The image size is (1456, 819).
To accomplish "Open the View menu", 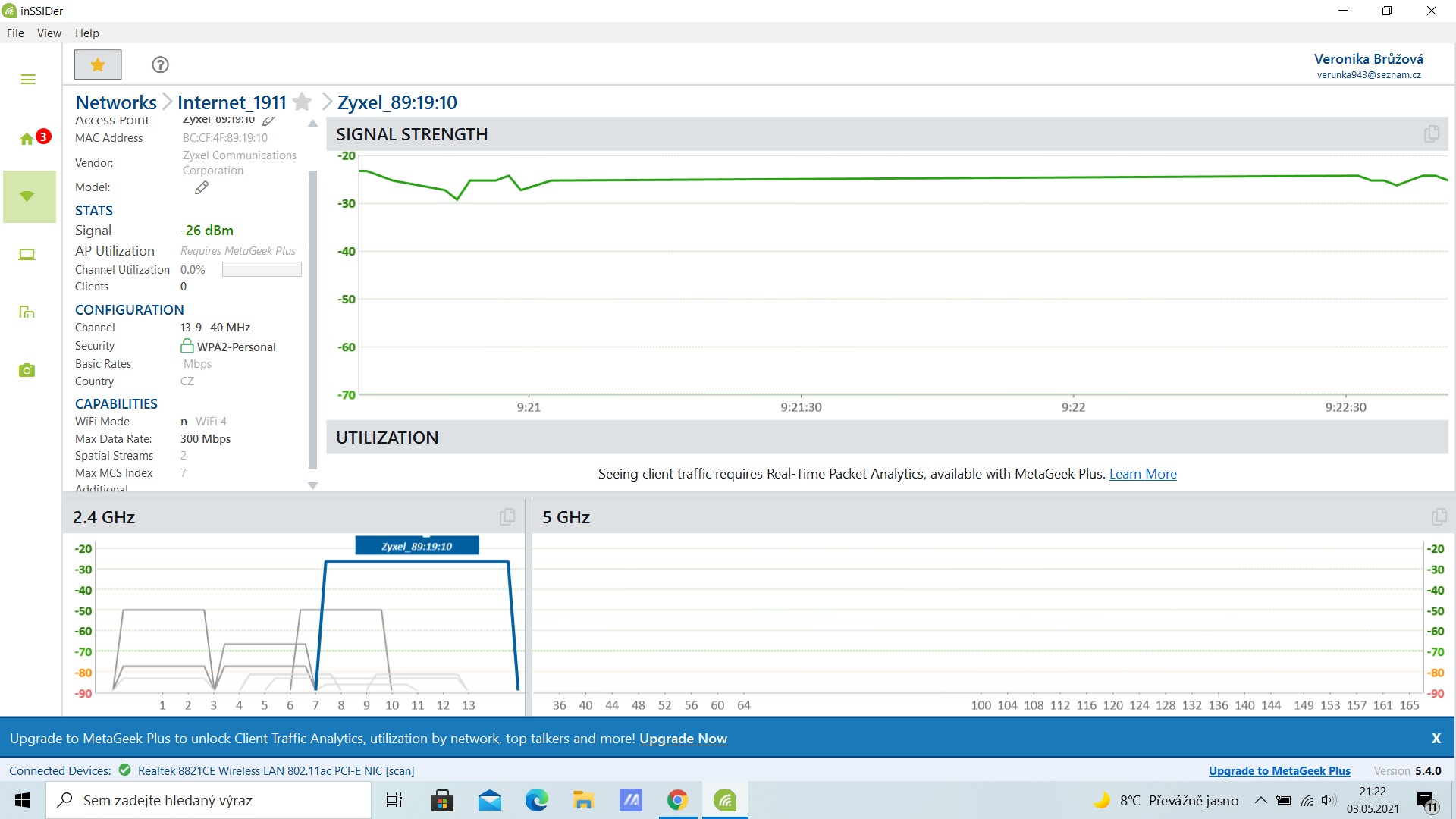I will click(49, 33).
